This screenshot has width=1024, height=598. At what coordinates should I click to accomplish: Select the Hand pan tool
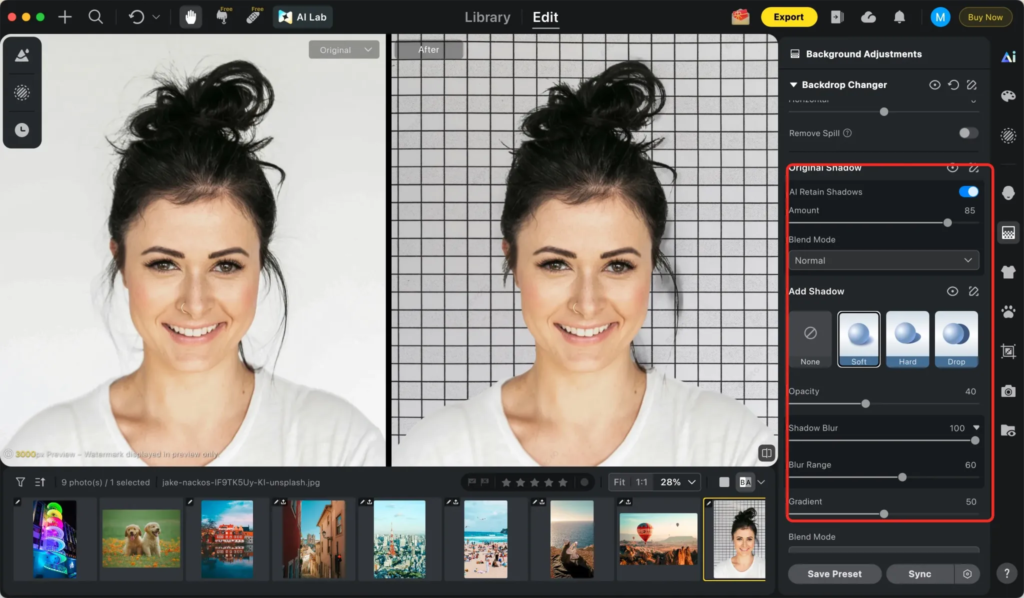pos(190,17)
